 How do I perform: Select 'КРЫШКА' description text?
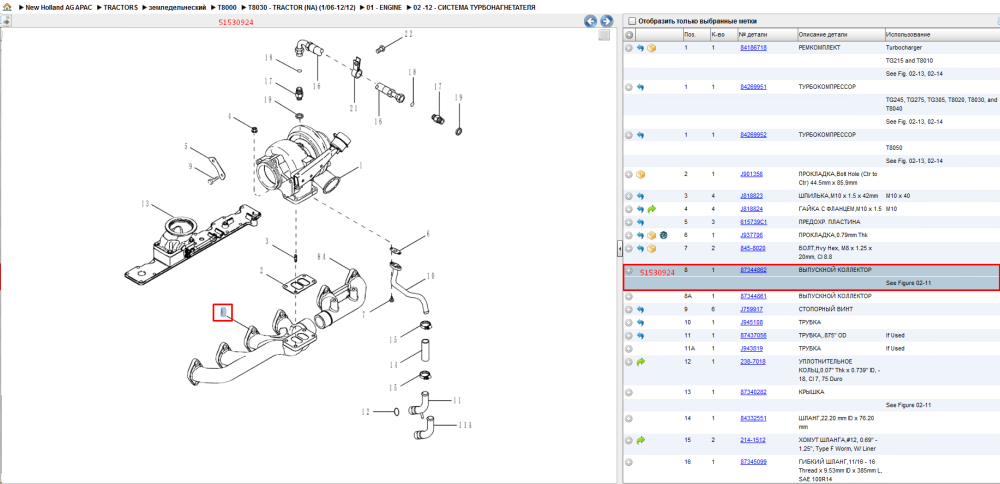(811, 392)
